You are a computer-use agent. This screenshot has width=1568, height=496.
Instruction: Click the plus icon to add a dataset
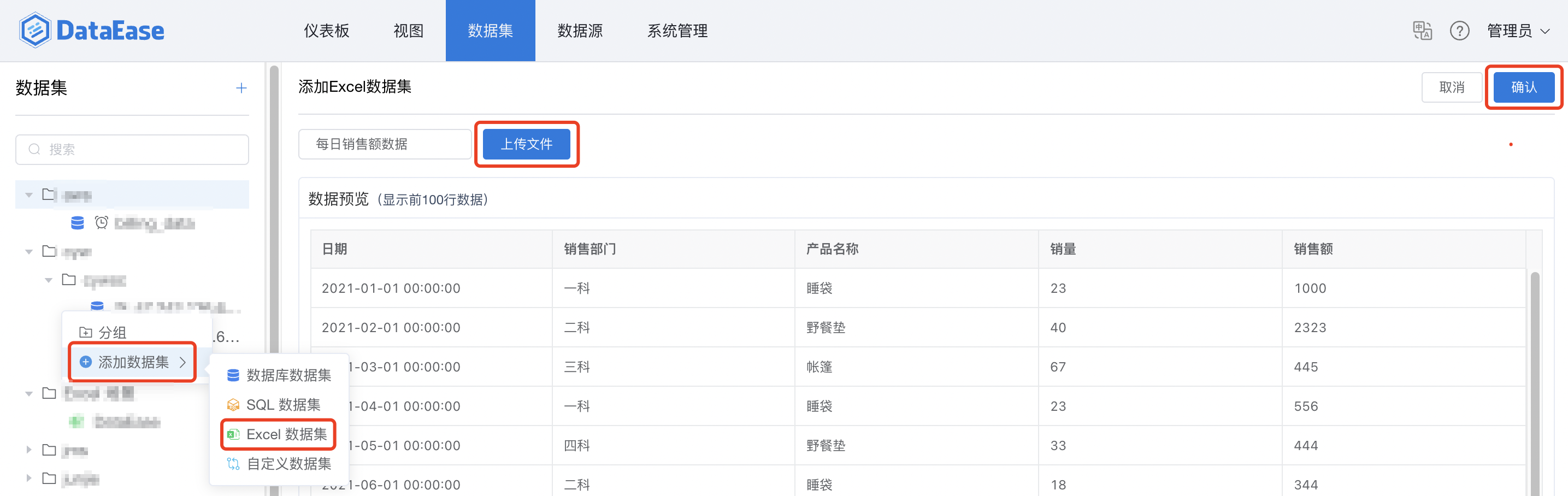[241, 87]
